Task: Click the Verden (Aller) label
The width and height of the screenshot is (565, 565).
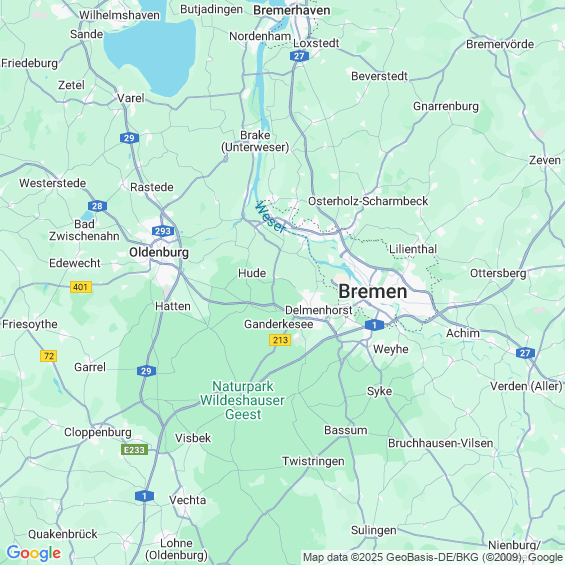Action: pyautogui.click(x=526, y=386)
